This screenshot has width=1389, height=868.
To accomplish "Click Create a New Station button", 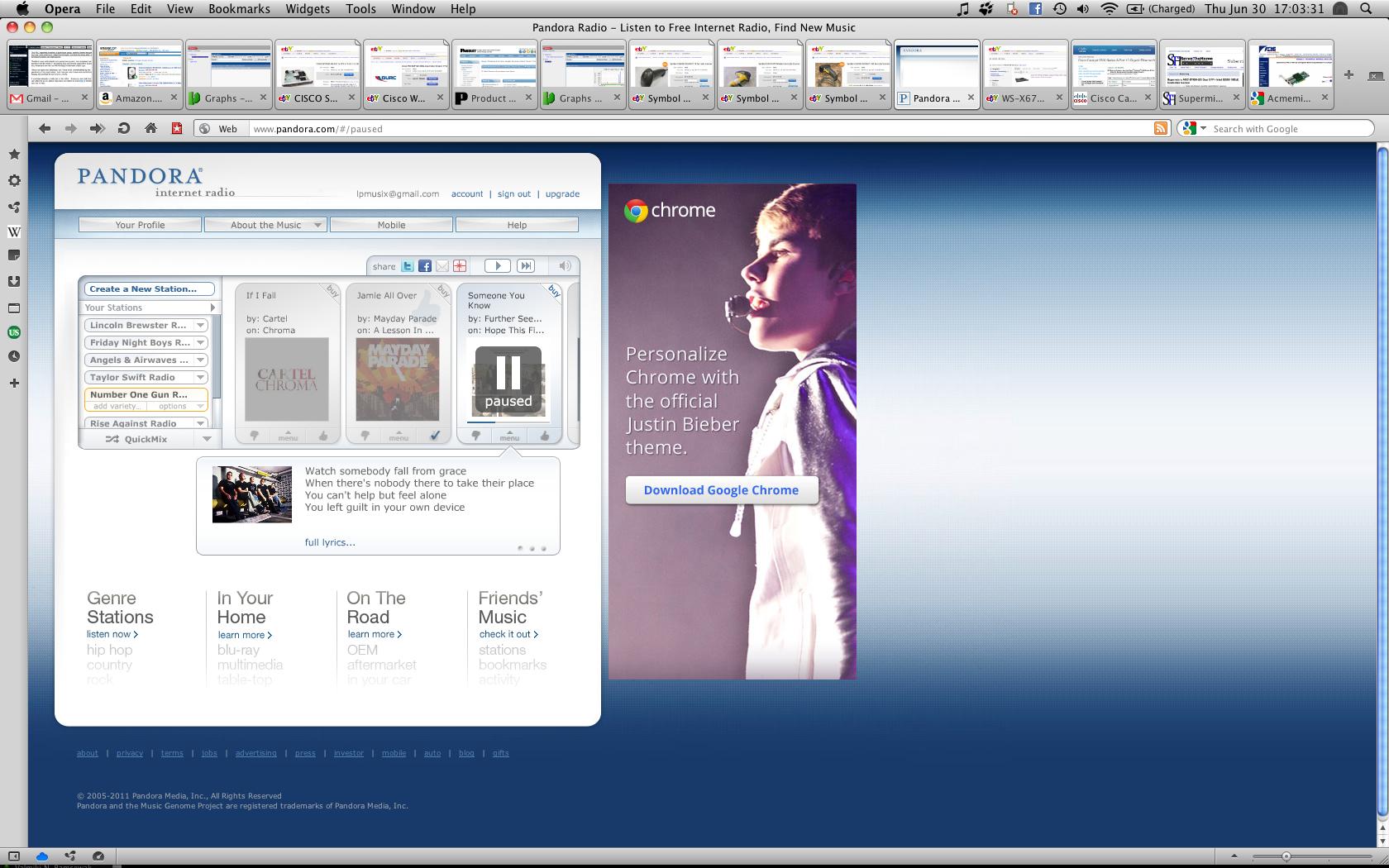I will [x=149, y=289].
